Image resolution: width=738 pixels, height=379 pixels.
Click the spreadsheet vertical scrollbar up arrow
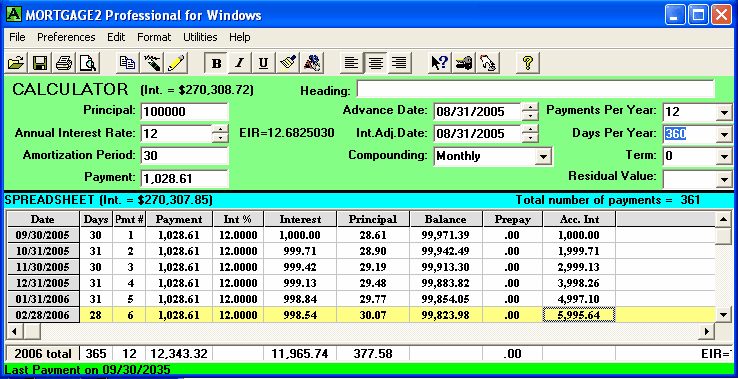[x=723, y=219]
